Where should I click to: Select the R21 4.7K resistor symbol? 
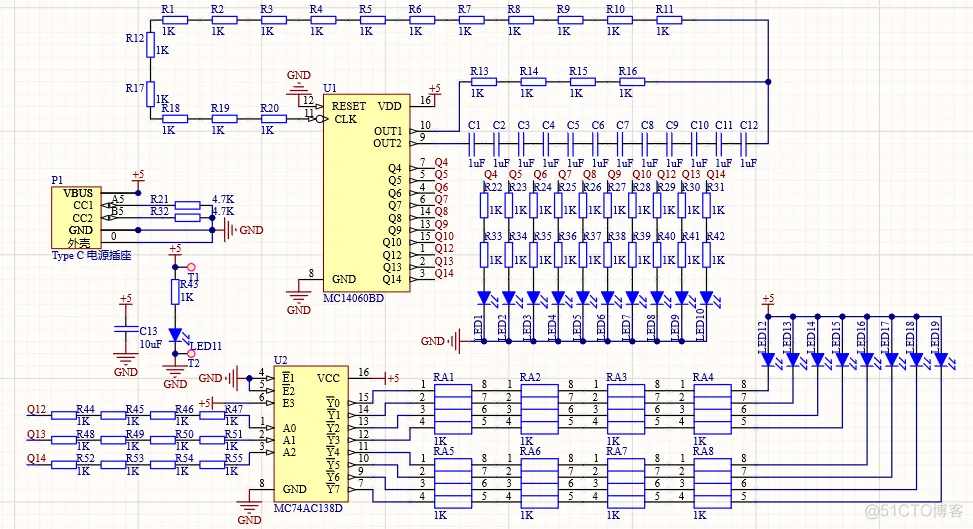coord(187,206)
